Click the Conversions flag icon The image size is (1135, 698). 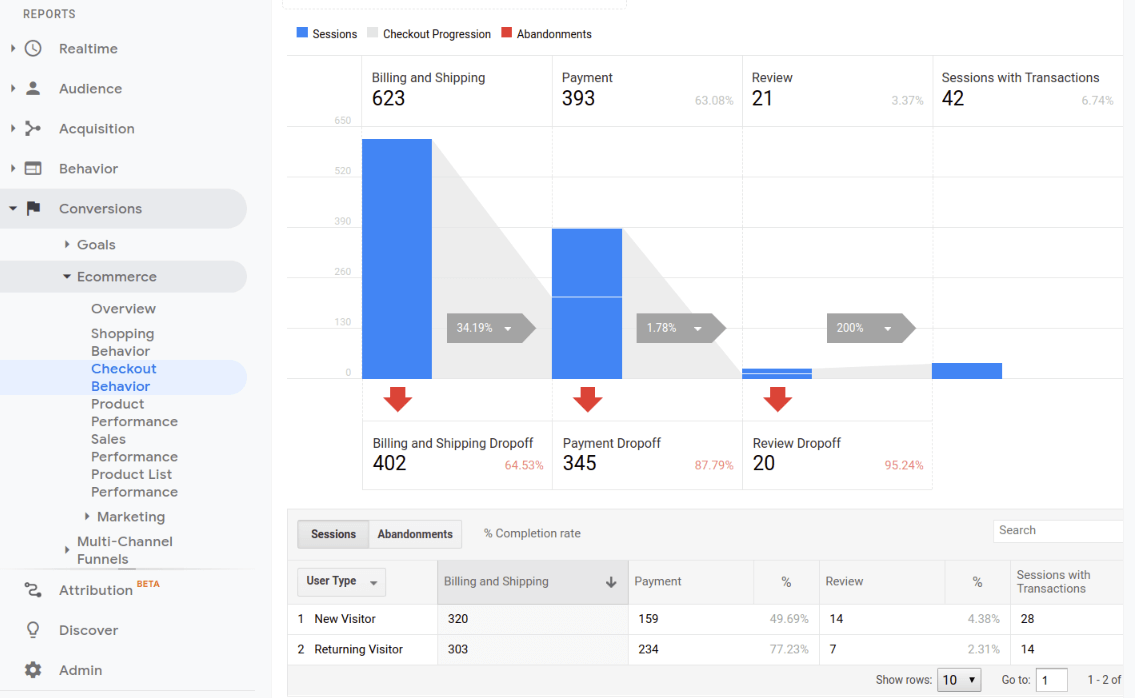click(x=33, y=209)
